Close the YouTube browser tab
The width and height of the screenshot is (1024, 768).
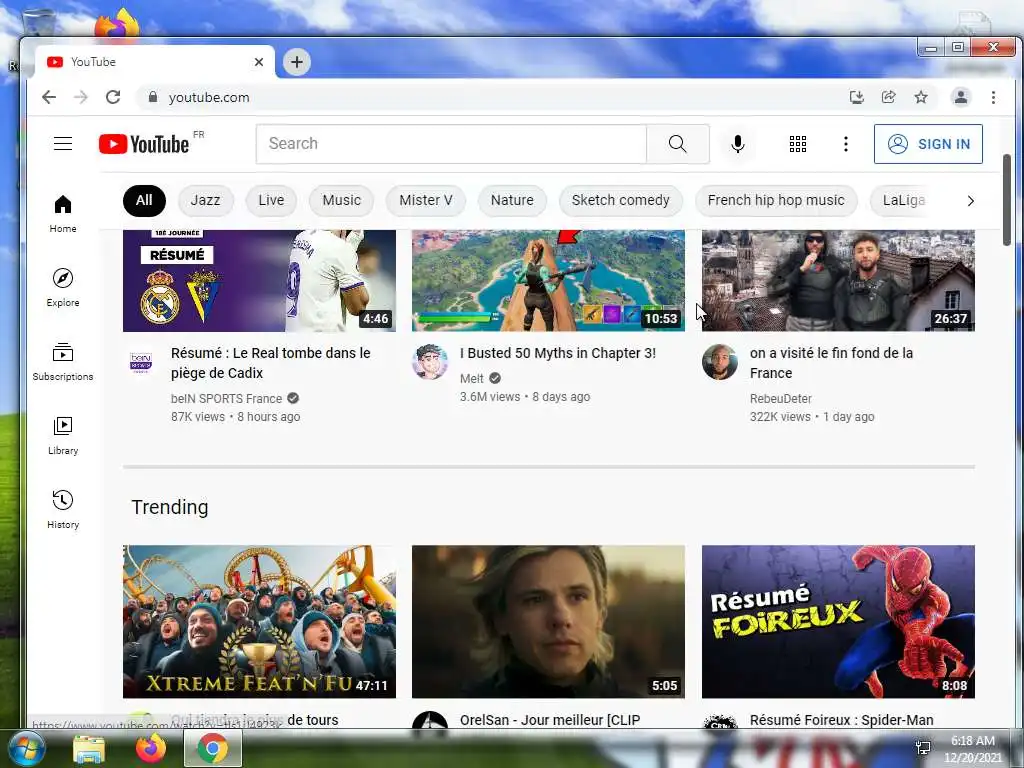pos(259,62)
